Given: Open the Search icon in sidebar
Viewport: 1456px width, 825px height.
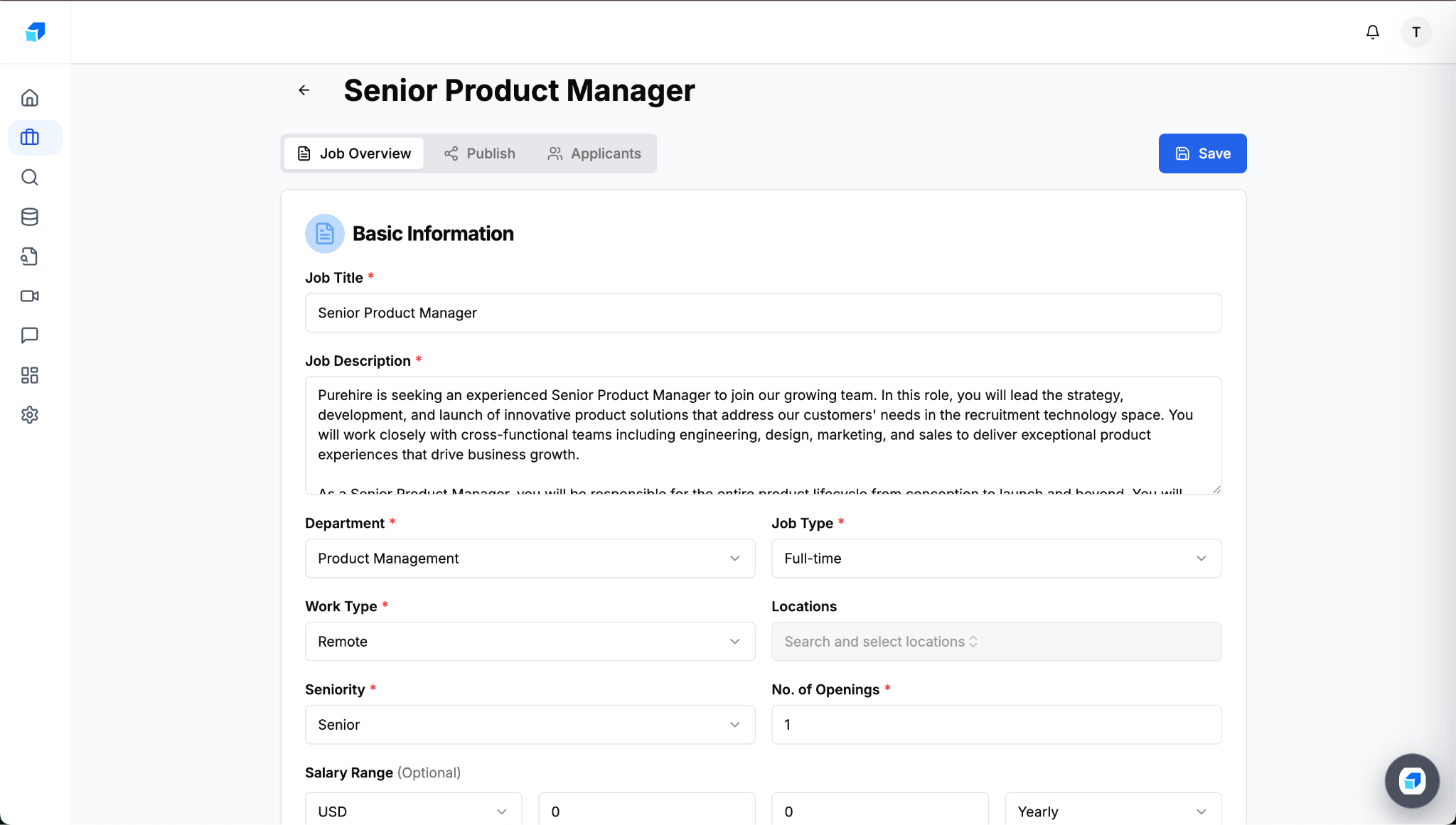Looking at the screenshot, I should tap(30, 177).
